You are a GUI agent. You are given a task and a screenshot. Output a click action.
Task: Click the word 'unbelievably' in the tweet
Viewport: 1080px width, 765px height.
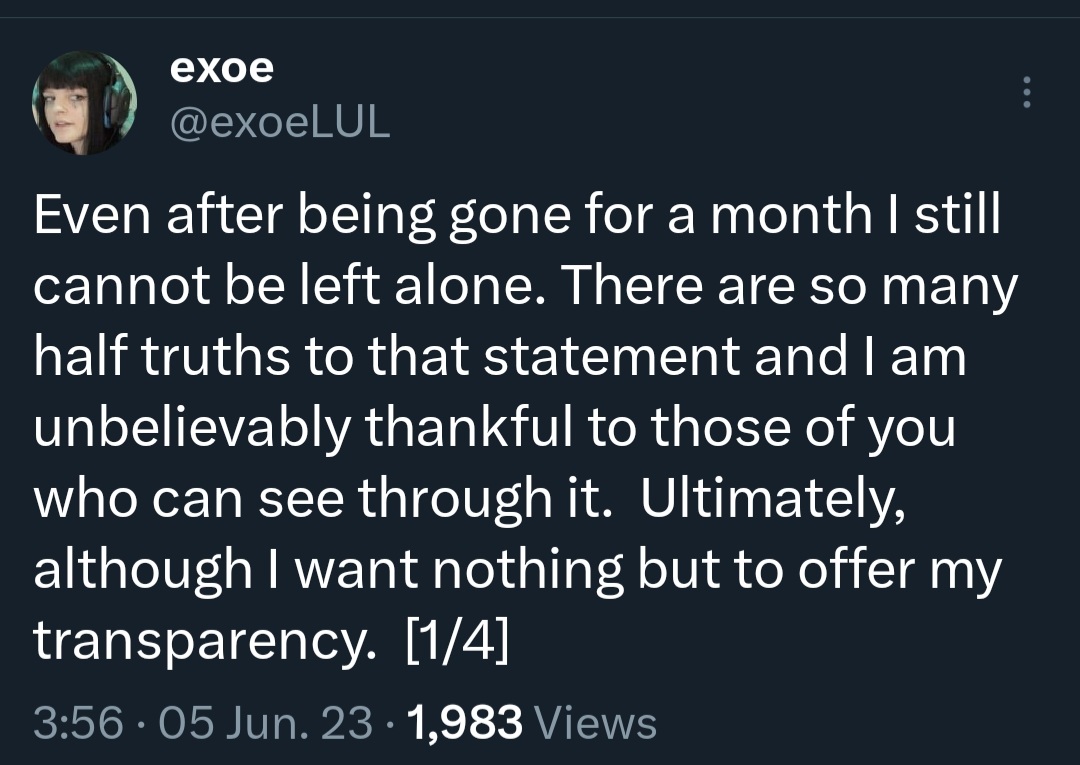pos(192,428)
